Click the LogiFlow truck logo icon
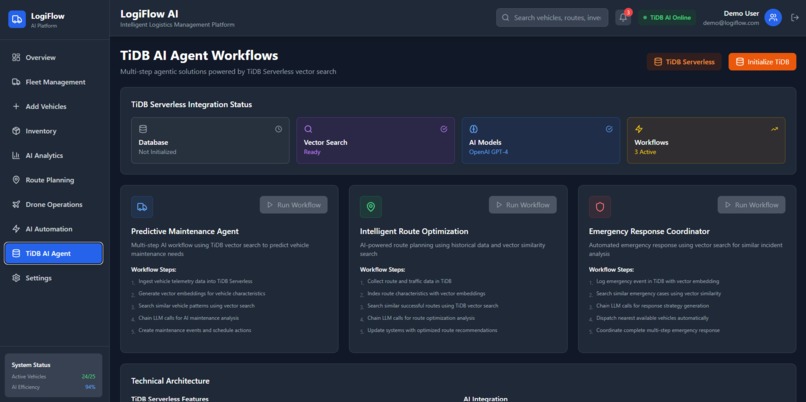Screen dimensions: 806x402 [17, 20]
